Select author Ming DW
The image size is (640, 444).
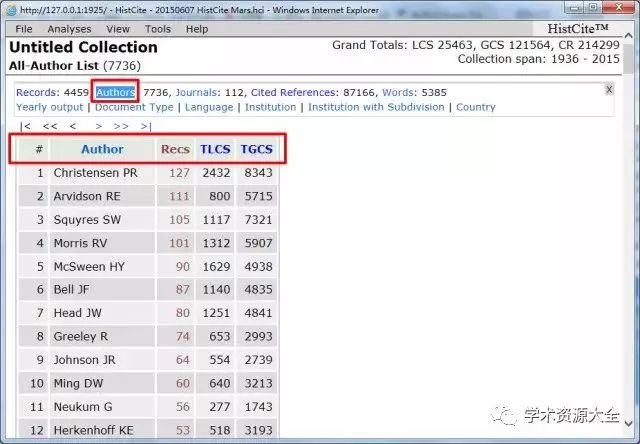point(78,384)
